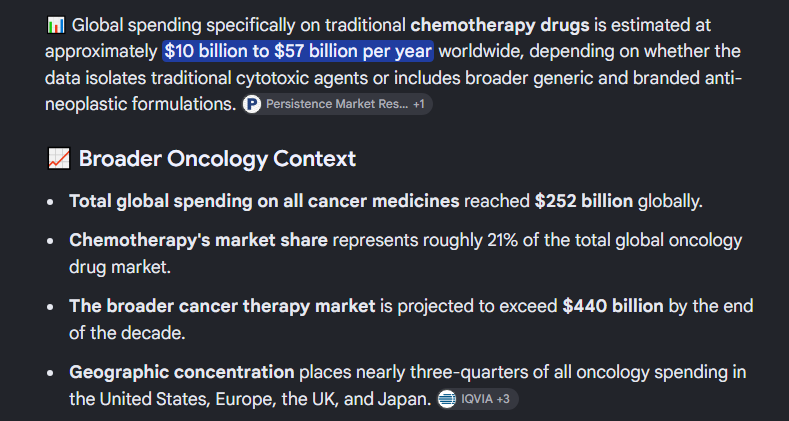Image resolution: width=789 pixels, height=421 pixels.
Task: Click 'The broader cancer therapy market' text
Action: click(x=222, y=306)
